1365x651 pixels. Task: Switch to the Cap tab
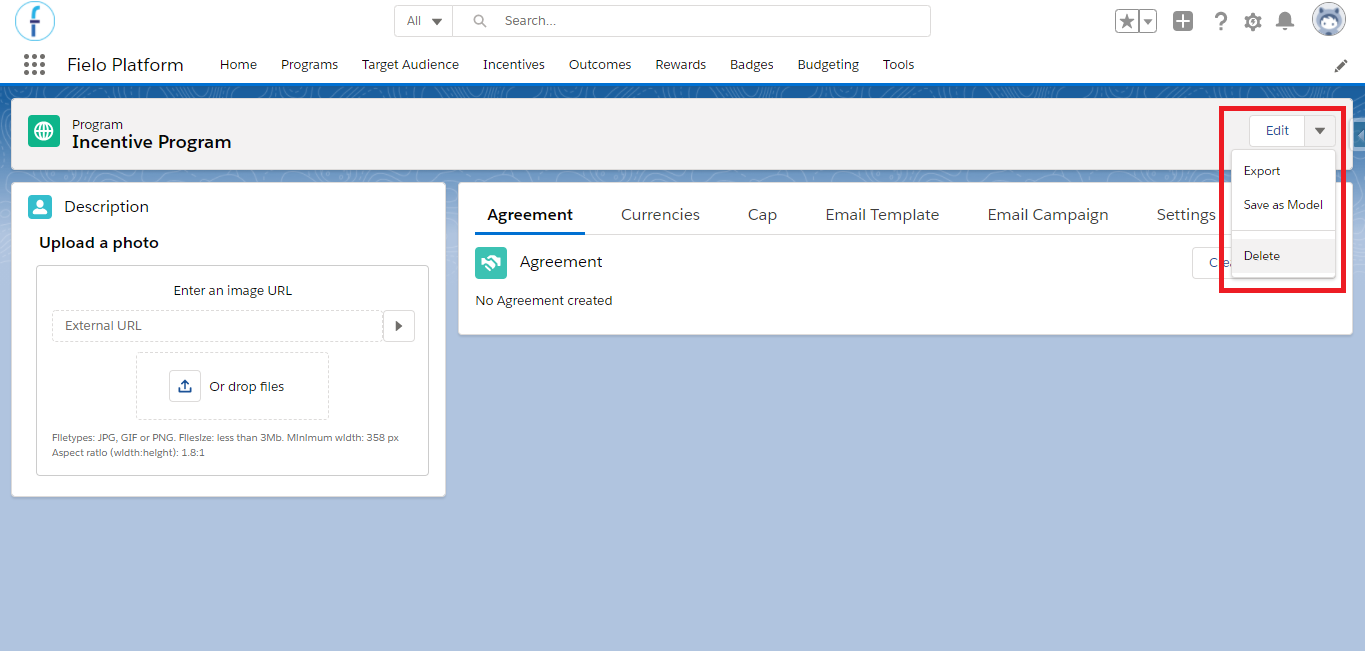[762, 215]
